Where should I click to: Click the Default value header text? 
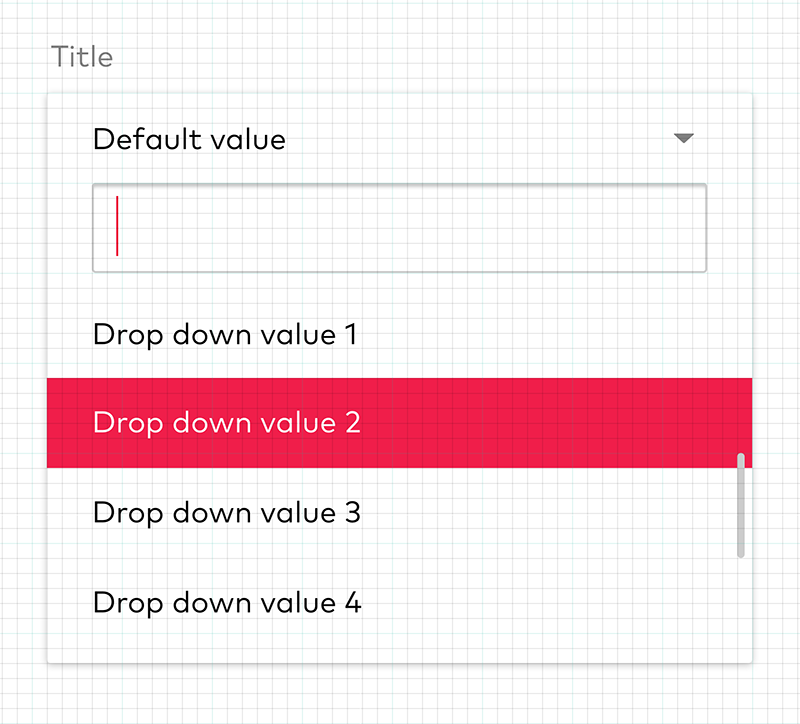click(189, 139)
